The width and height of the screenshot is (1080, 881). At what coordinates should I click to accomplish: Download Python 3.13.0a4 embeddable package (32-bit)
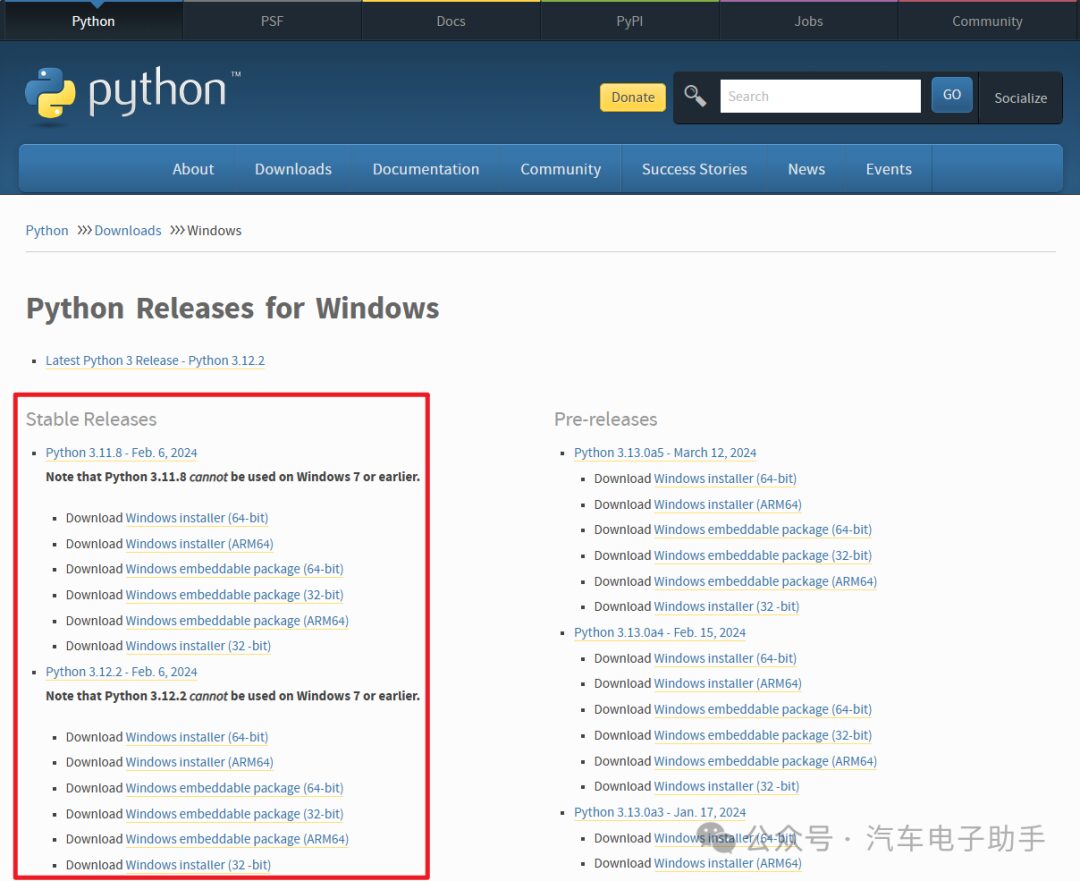762,735
